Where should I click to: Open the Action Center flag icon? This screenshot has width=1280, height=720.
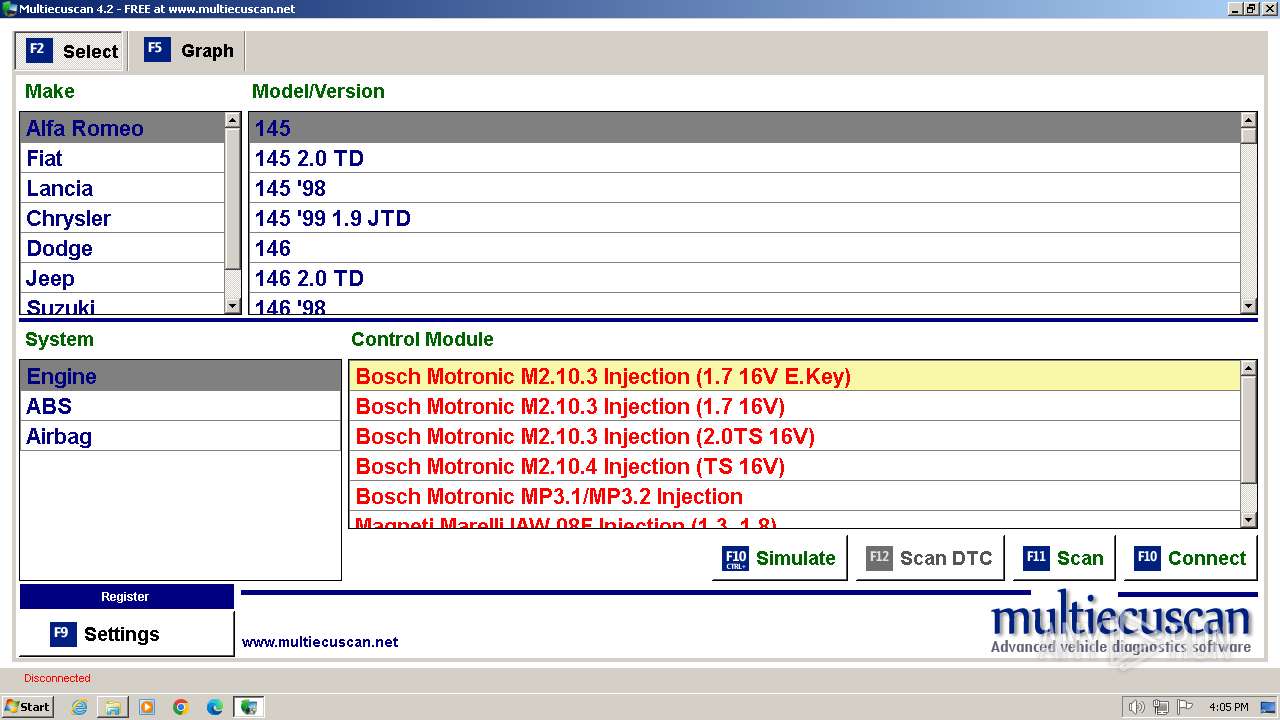click(1184, 707)
